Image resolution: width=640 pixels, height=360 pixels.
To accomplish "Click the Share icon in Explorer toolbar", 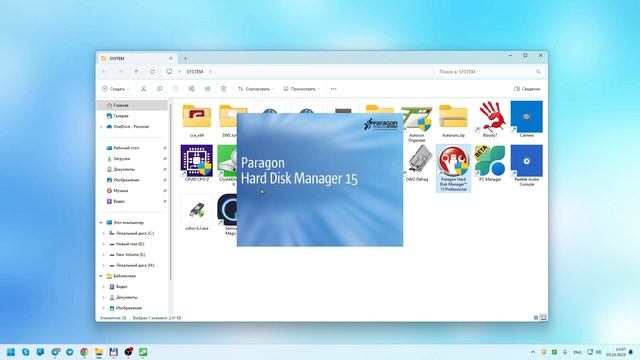I will click(x=207, y=89).
